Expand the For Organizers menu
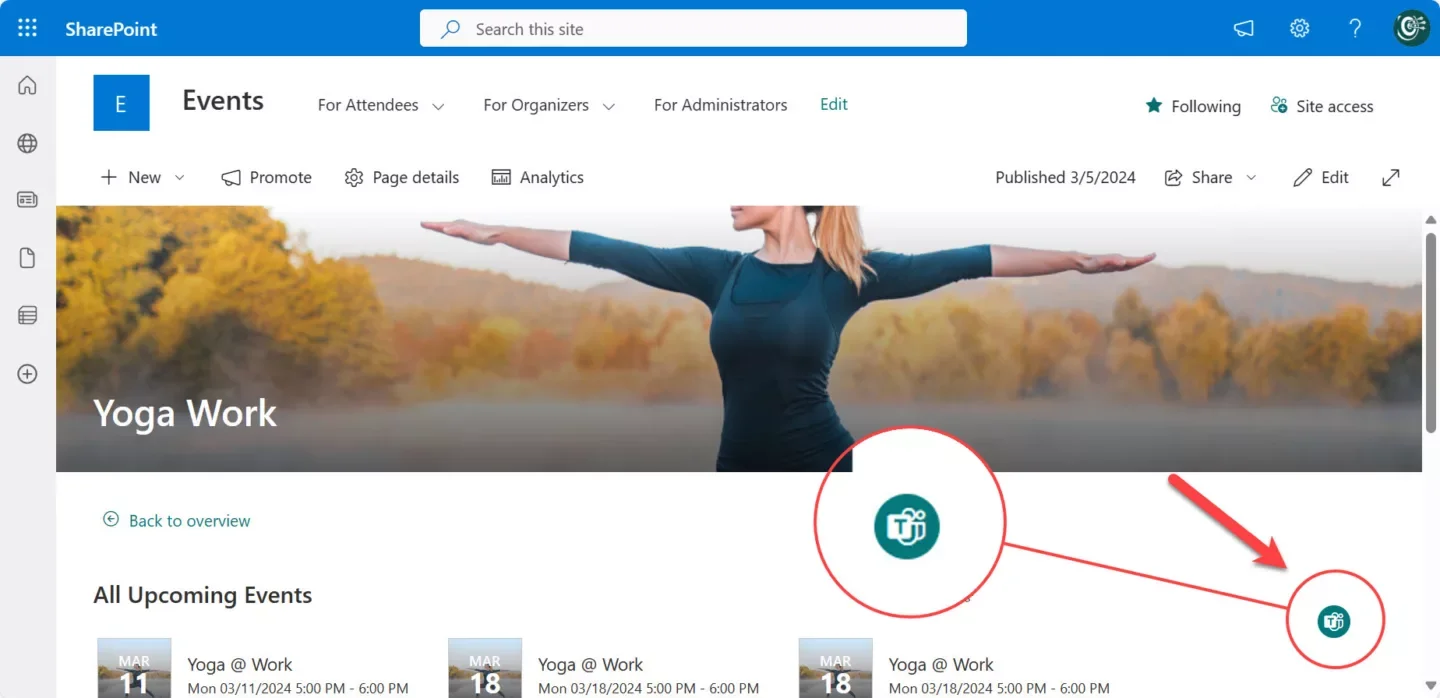 click(x=549, y=105)
